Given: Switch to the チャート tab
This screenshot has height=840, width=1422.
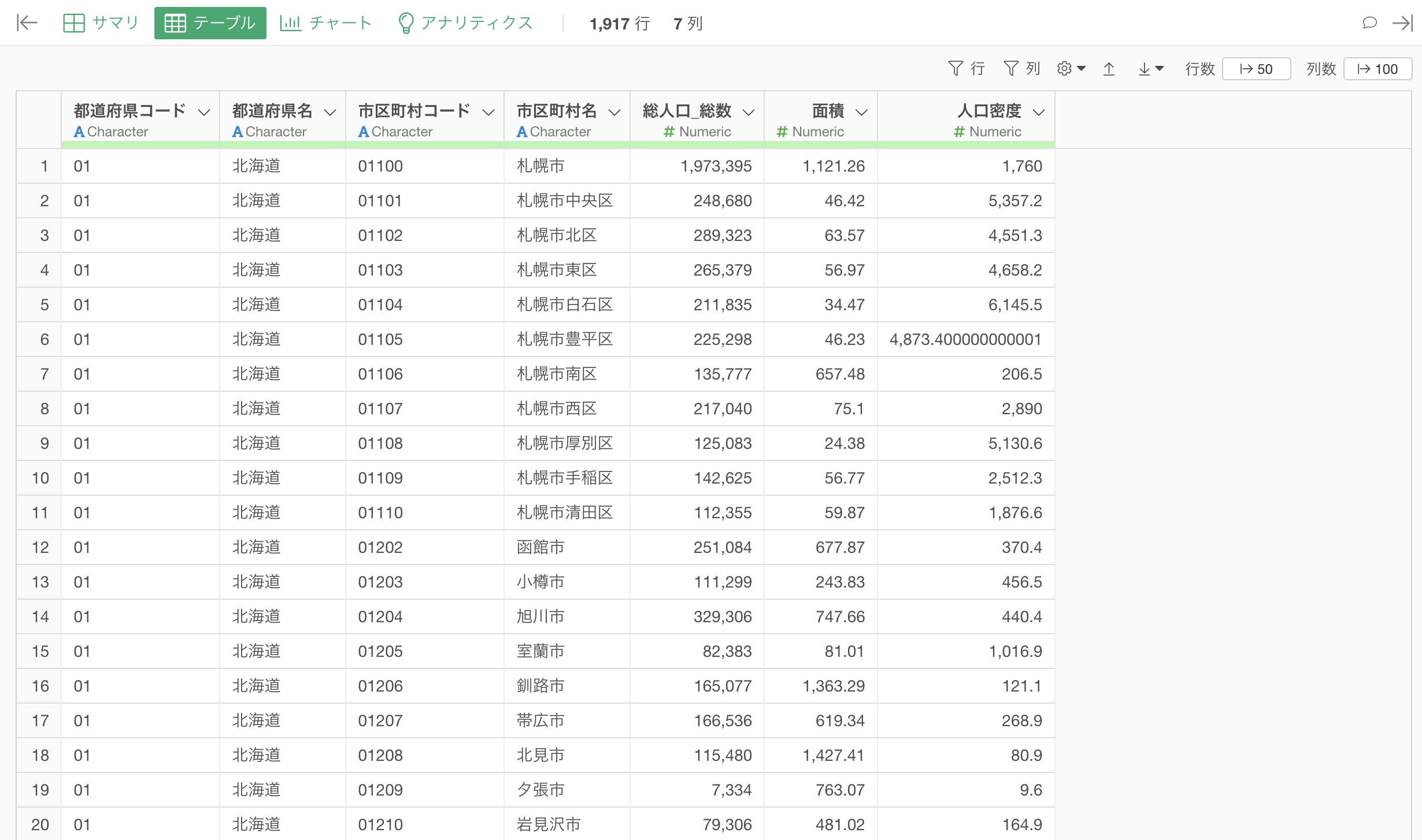Looking at the screenshot, I should (325, 23).
